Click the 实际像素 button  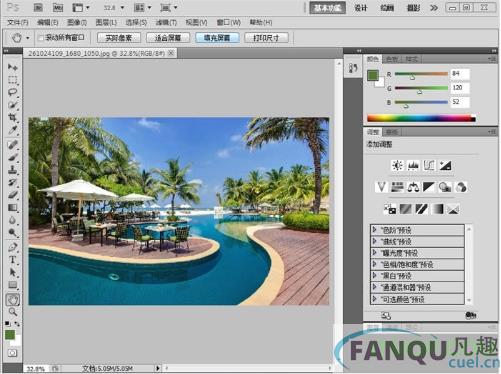click(x=119, y=38)
